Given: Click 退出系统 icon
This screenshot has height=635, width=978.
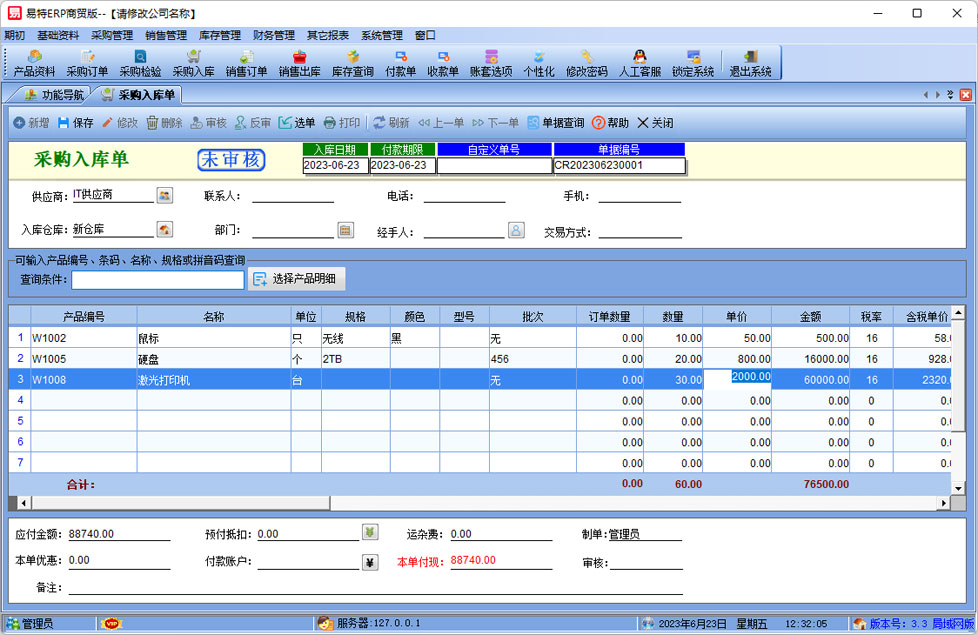Looking at the screenshot, I should [x=750, y=63].
